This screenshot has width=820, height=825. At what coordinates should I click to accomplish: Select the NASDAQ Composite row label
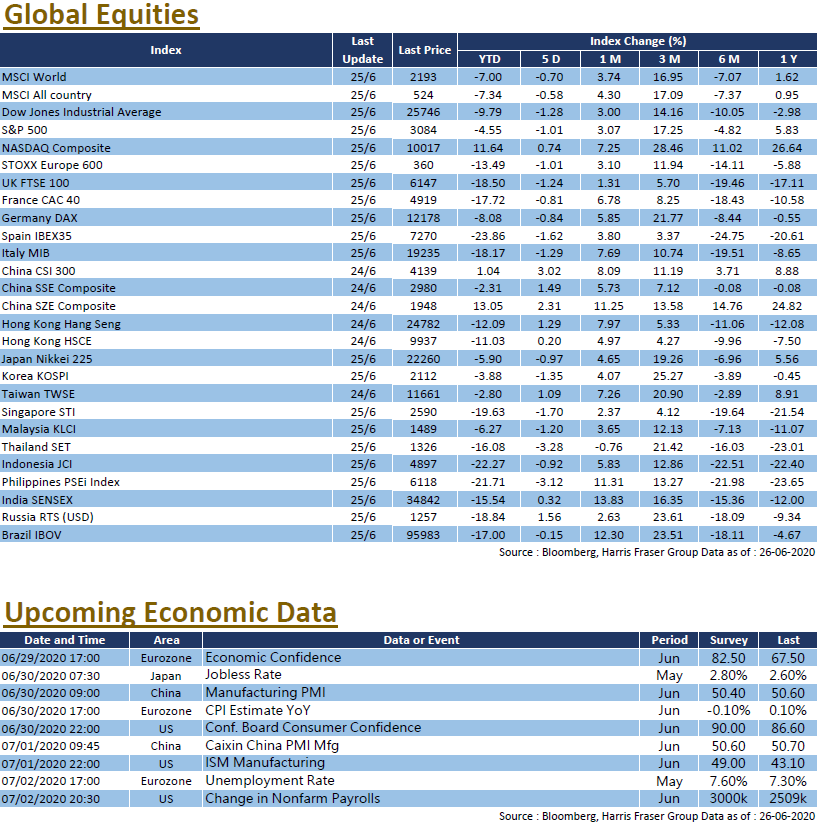56,148
